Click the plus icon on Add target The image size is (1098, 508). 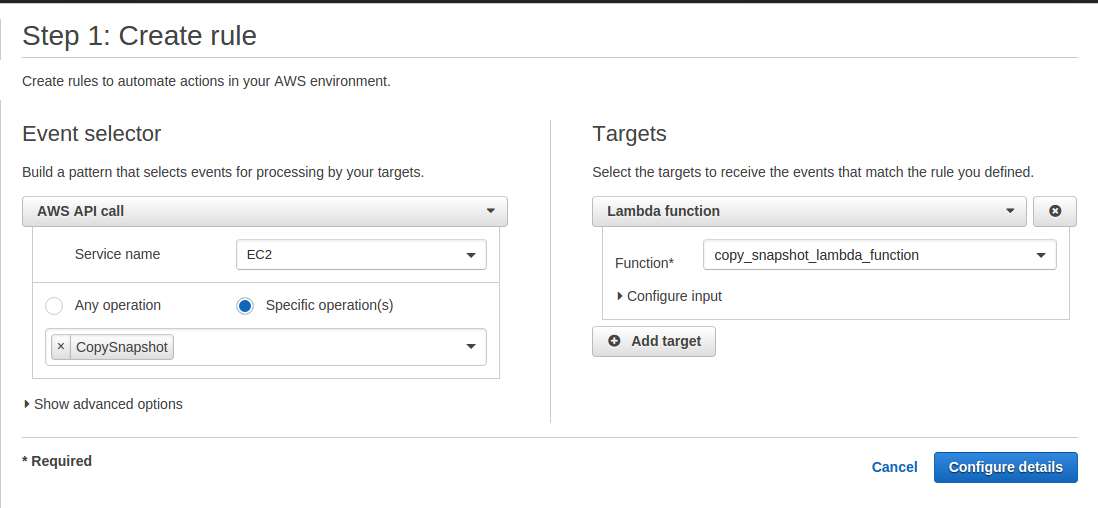click(614, 341)
